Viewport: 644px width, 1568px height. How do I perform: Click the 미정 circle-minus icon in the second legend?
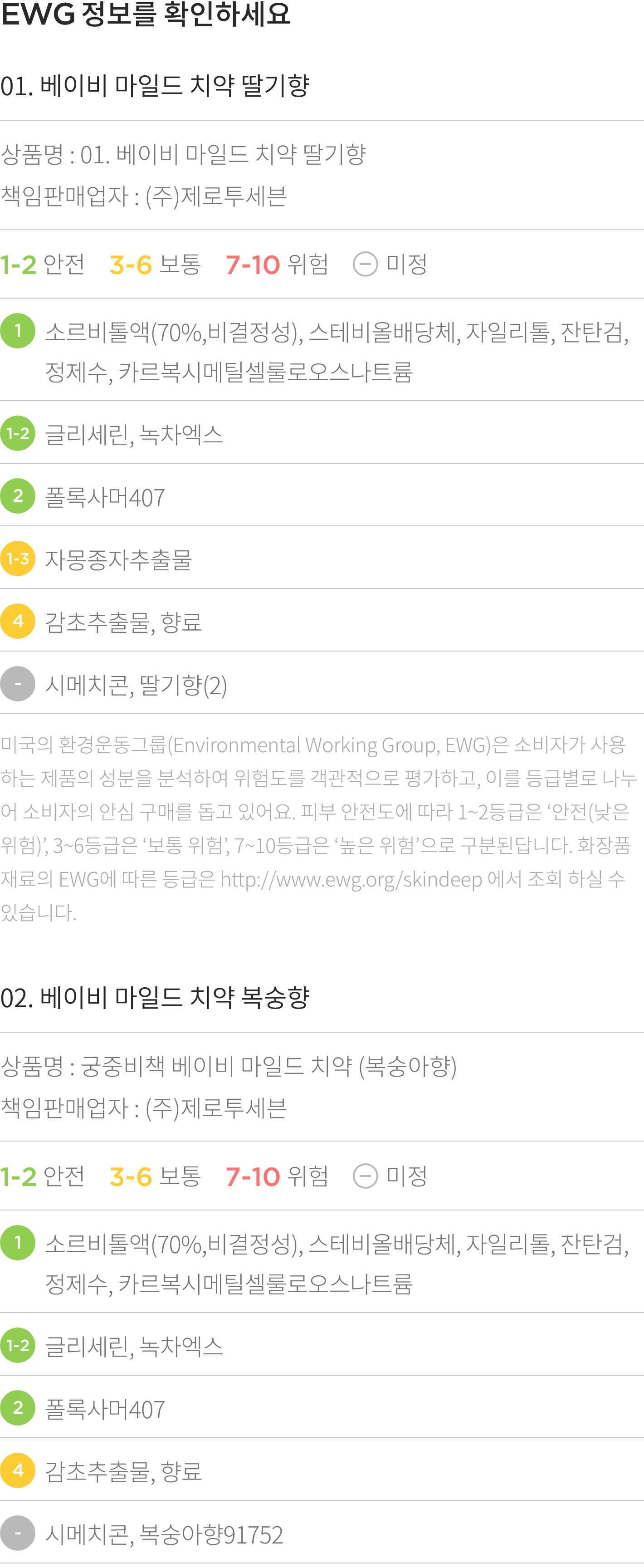coord(365,1176)
